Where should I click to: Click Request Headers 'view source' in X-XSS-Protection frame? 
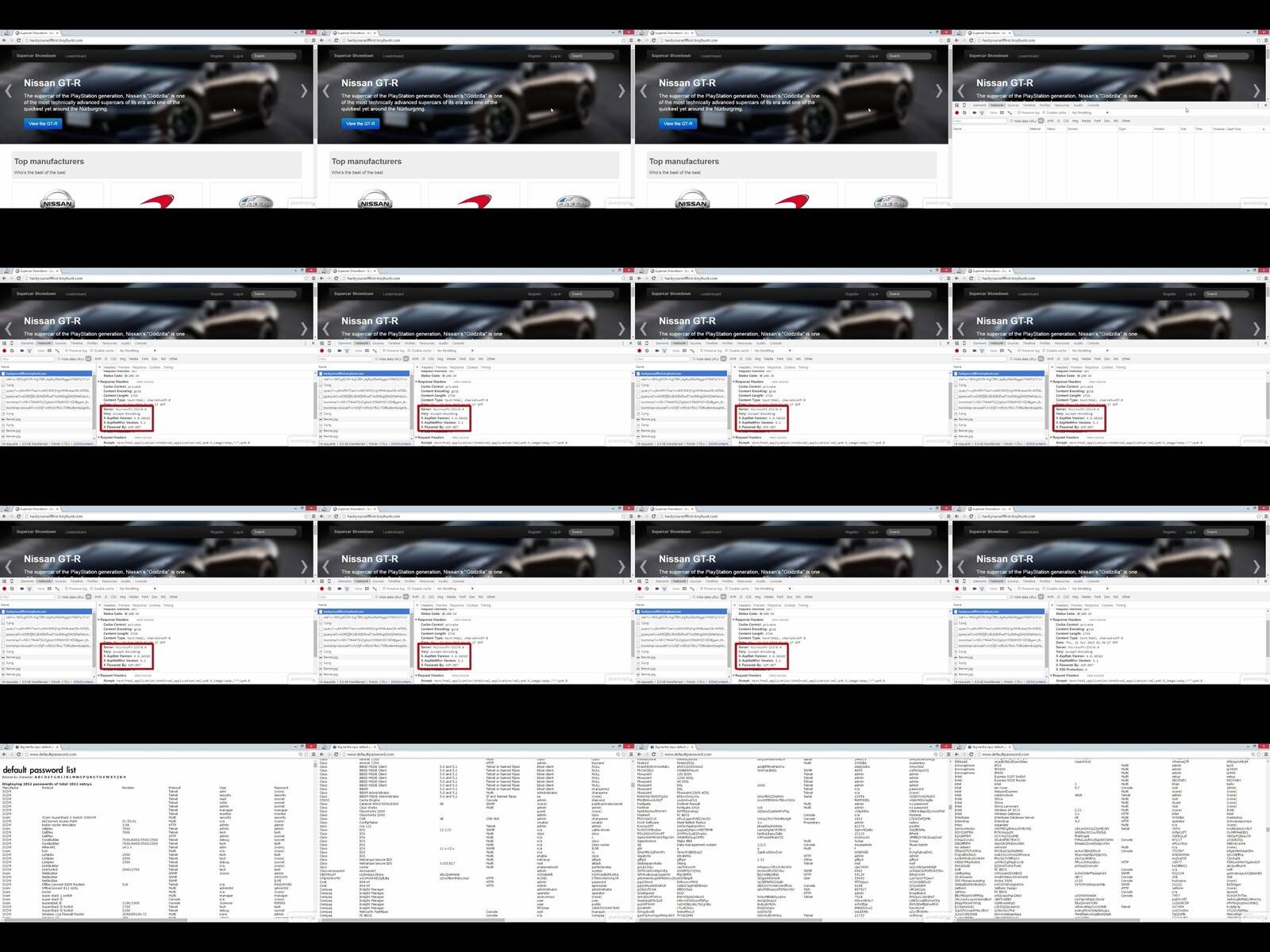coord(1095,675)
